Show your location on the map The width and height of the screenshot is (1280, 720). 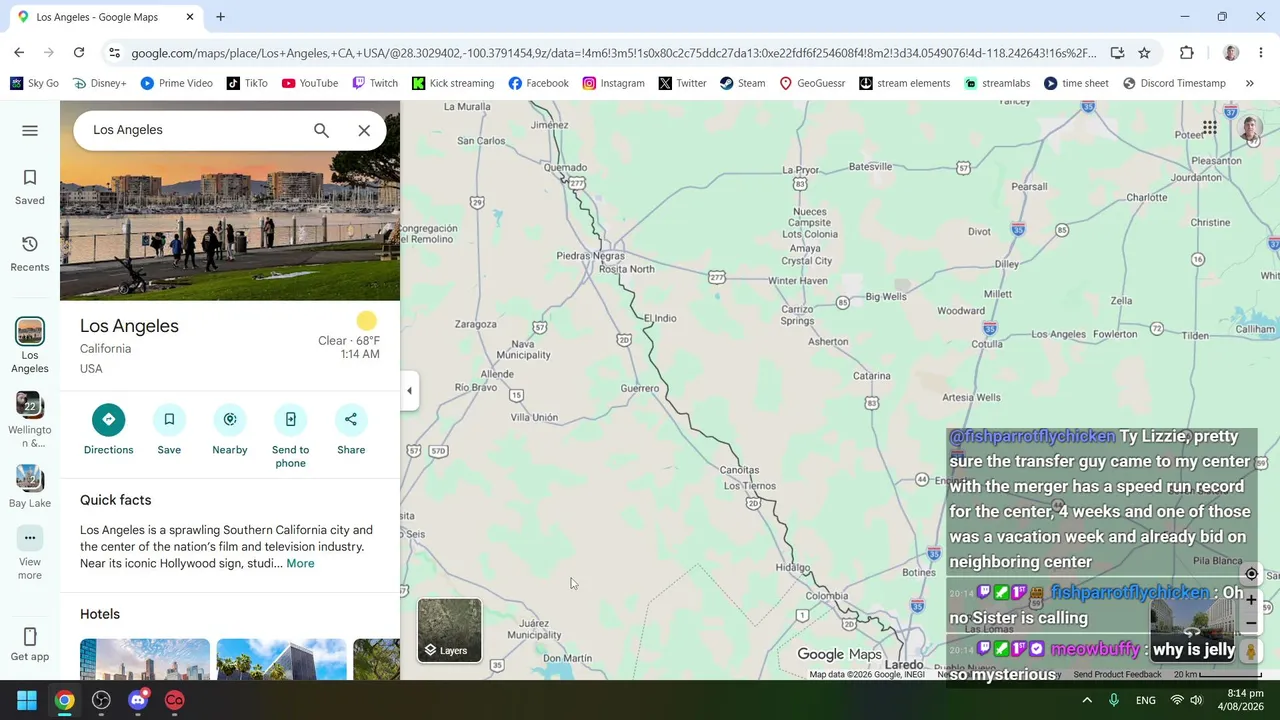coord(1251,574)
